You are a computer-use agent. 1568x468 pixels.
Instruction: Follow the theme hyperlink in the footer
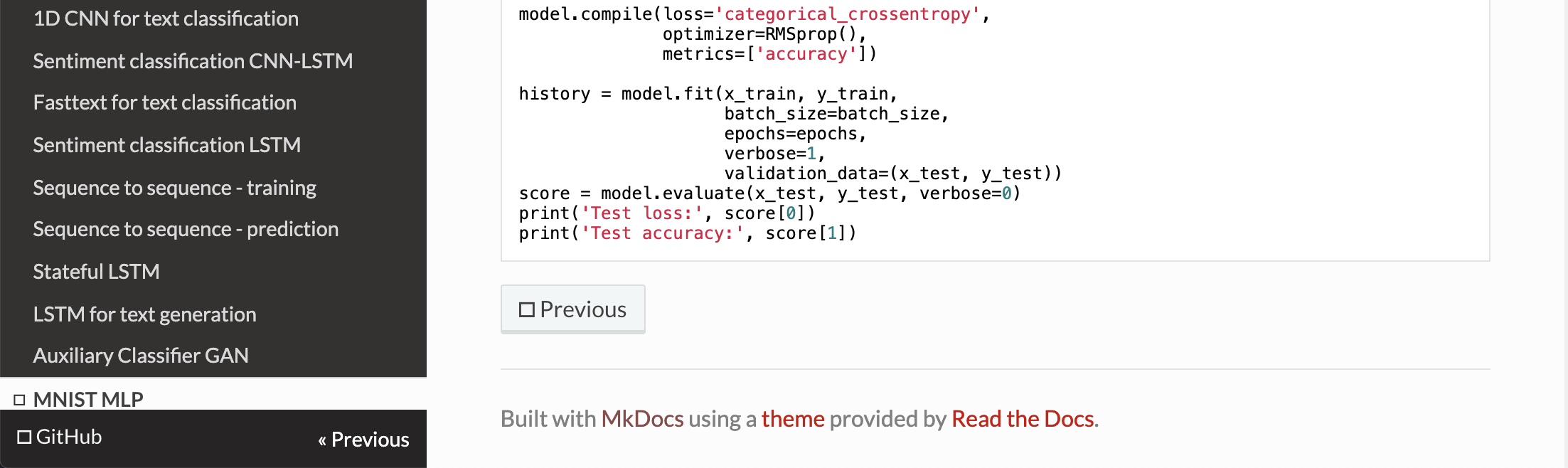(x=792, y=419)
